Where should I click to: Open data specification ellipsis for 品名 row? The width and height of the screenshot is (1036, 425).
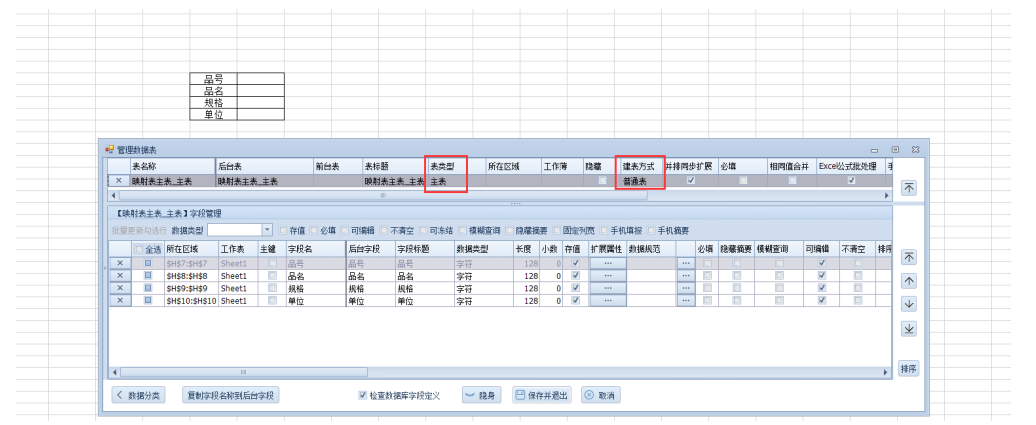click(685, 276)
